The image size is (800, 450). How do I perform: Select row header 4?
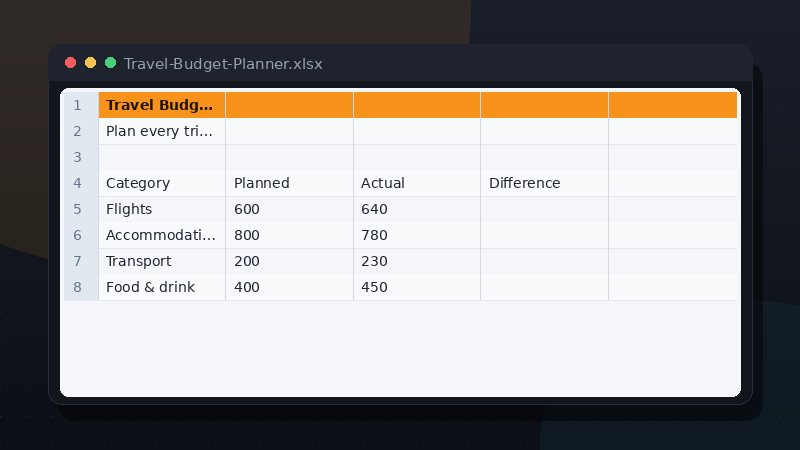tap(79, 183)
